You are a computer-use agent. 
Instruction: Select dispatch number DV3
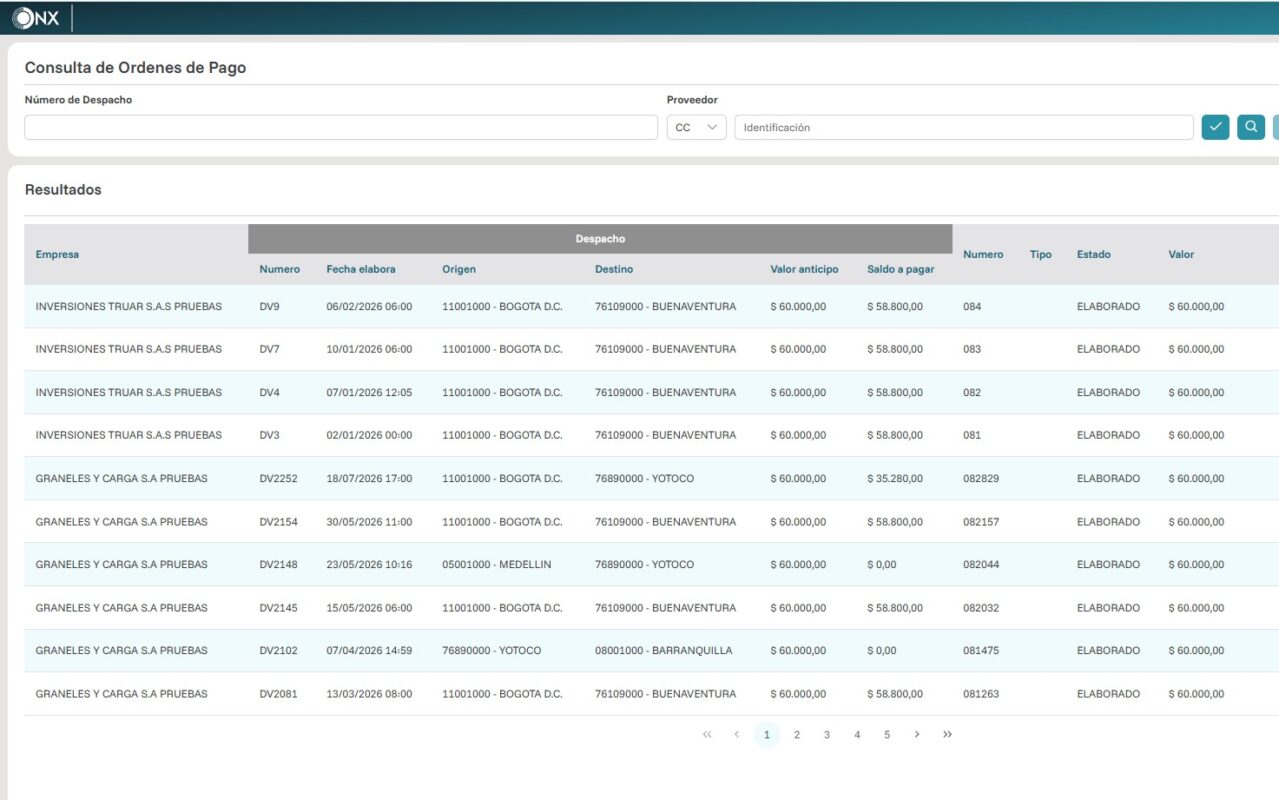point(269,435)
